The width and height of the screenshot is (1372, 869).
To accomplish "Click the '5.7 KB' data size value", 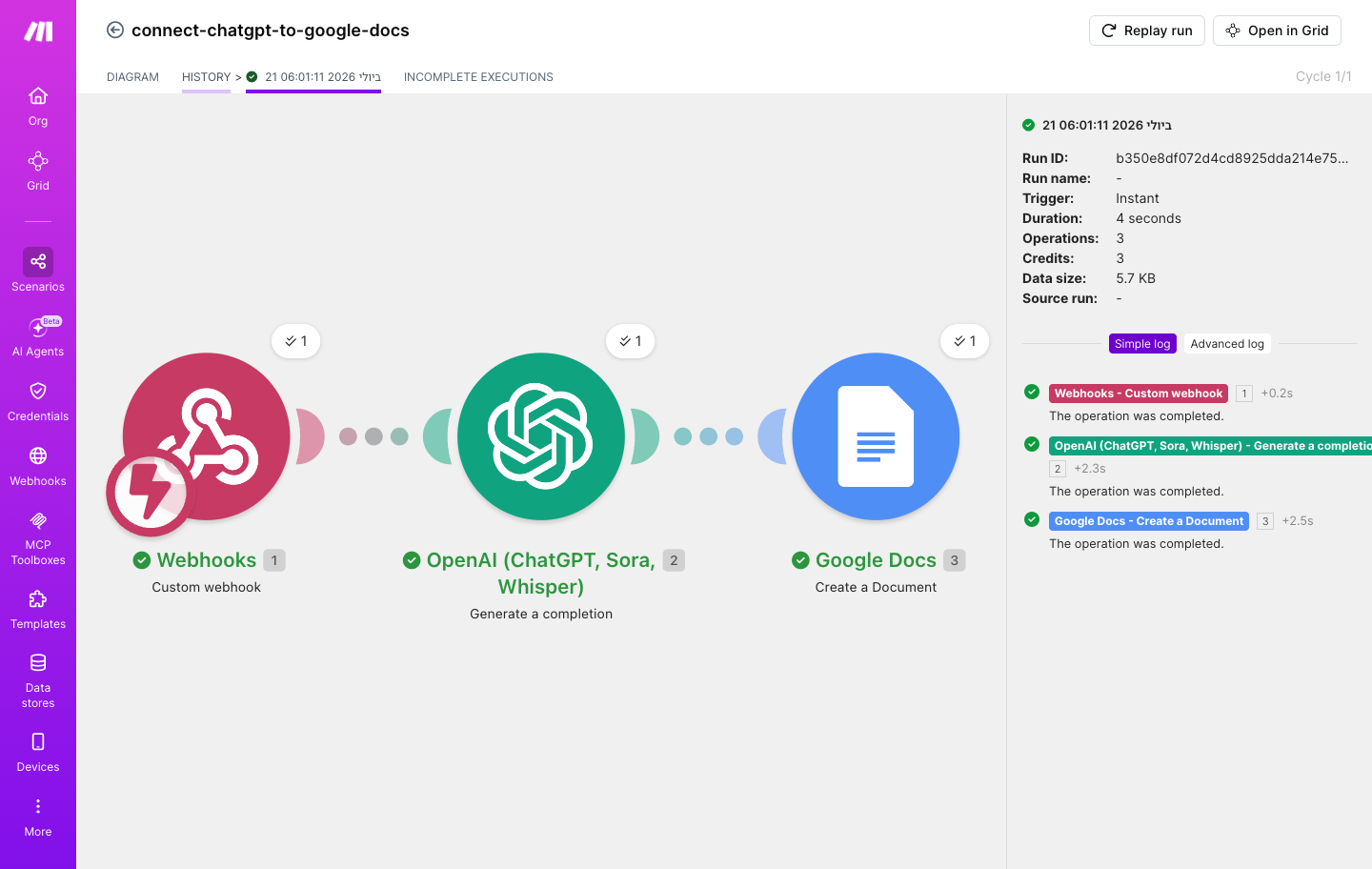I will click(x=1136, y=278).
